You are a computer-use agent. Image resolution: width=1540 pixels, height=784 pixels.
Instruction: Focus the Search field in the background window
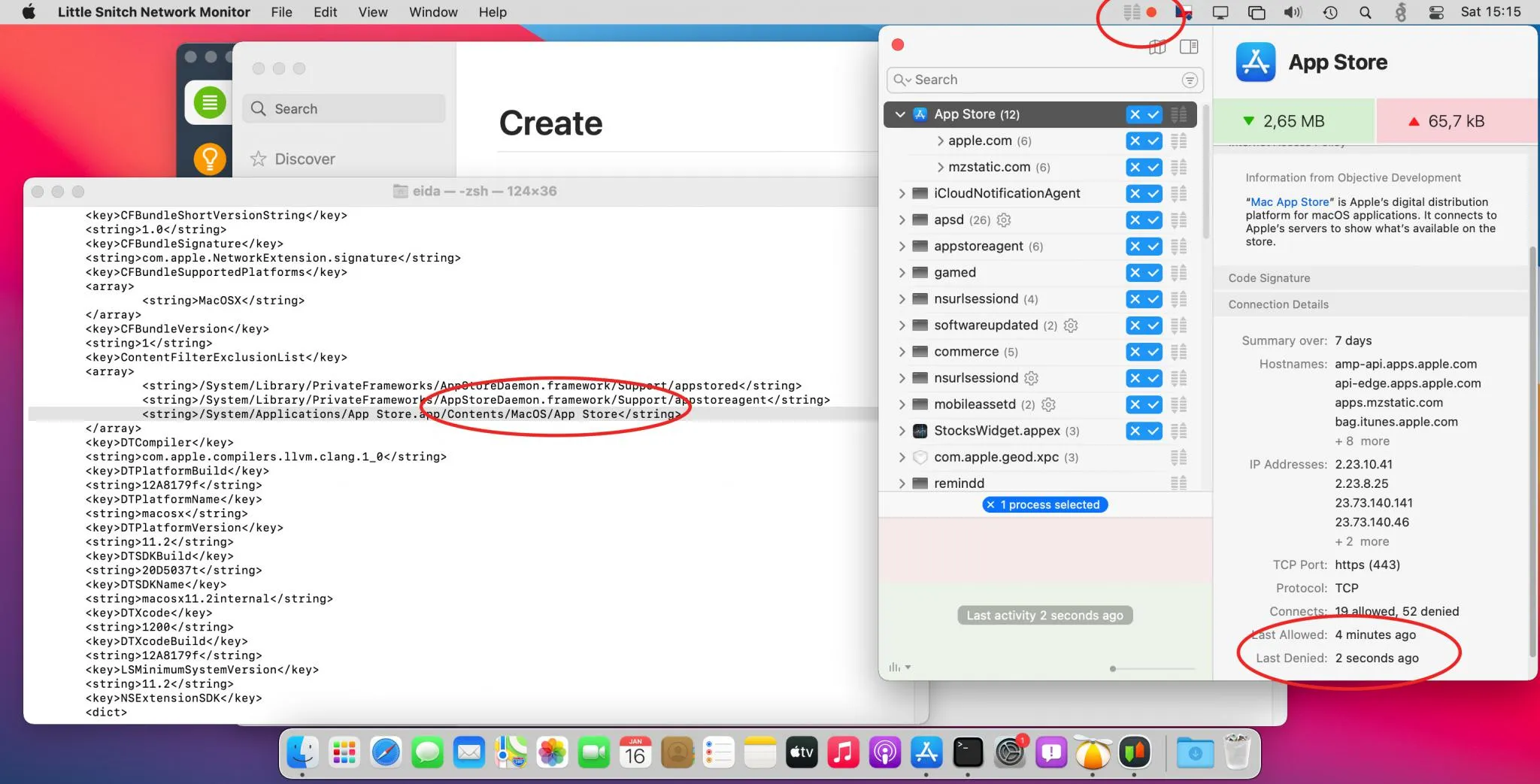tap(344, 109)
